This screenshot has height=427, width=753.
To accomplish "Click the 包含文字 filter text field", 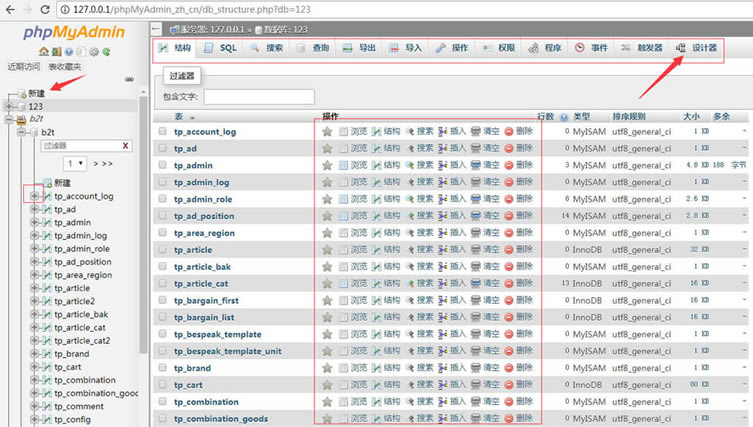I will tap(259, 97).
